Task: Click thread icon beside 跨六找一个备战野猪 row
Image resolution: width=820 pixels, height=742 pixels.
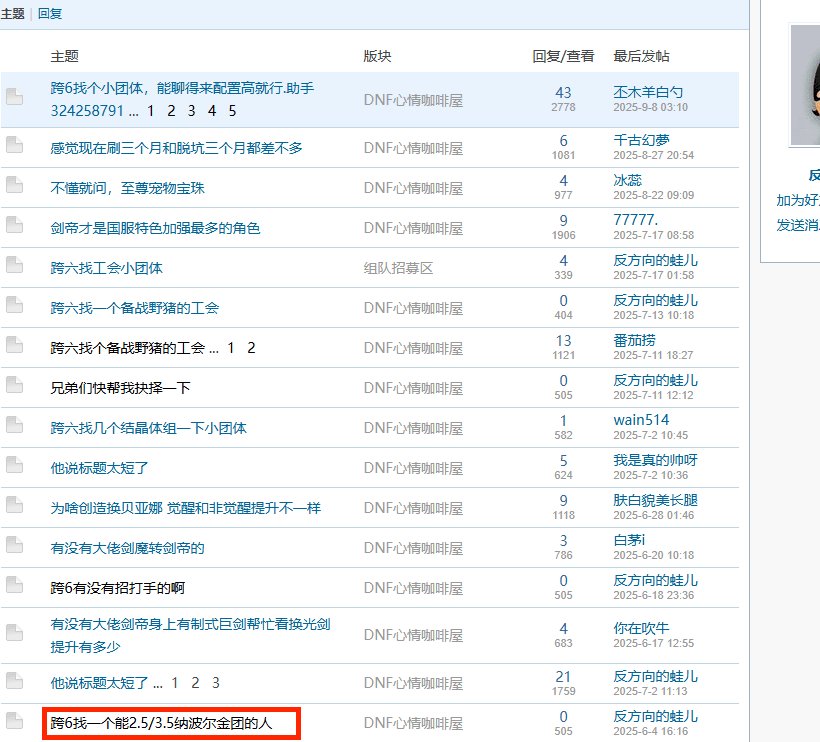Action: (x=14, y=304)
